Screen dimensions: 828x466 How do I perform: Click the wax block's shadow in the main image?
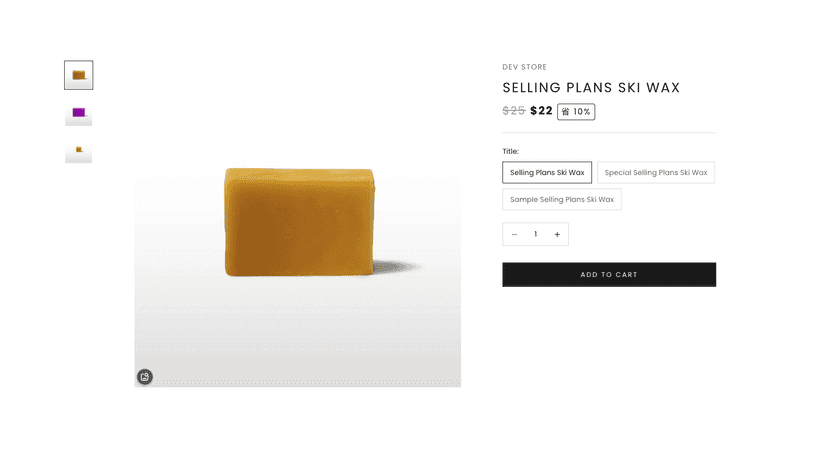(x=397, y=267)
